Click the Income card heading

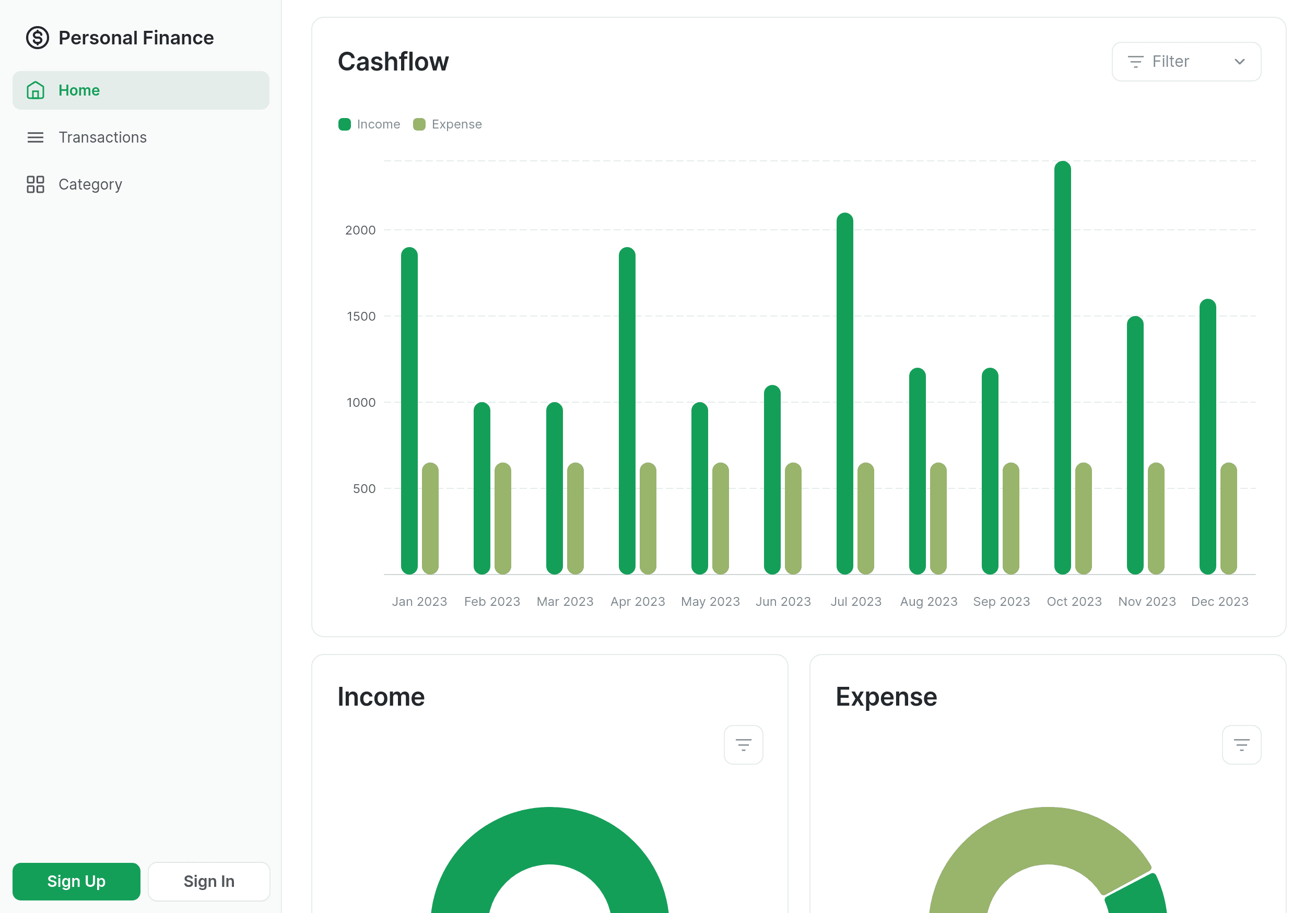pos(381,696)
